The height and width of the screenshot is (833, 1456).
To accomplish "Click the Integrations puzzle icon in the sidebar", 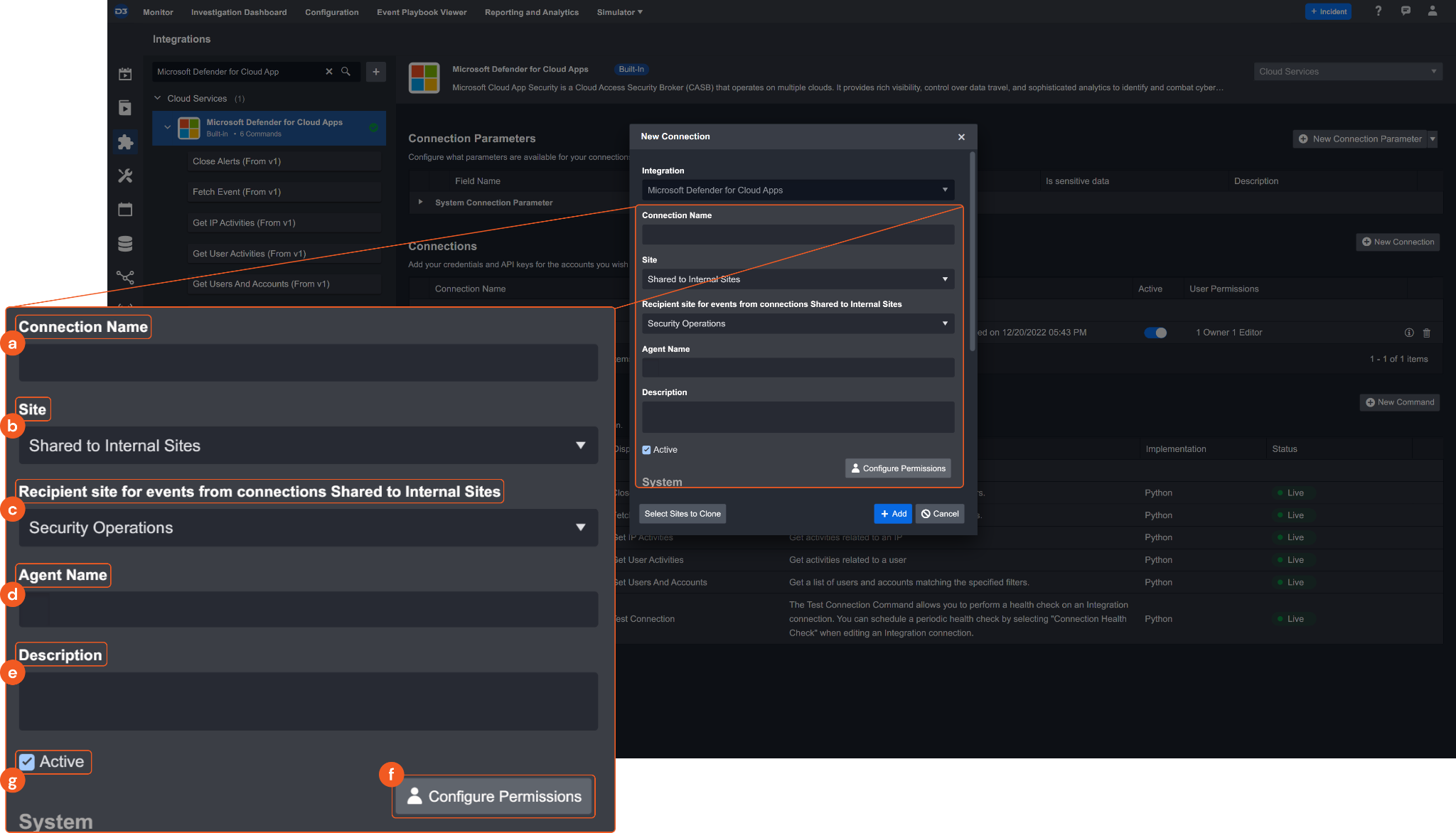I will 125,142.
